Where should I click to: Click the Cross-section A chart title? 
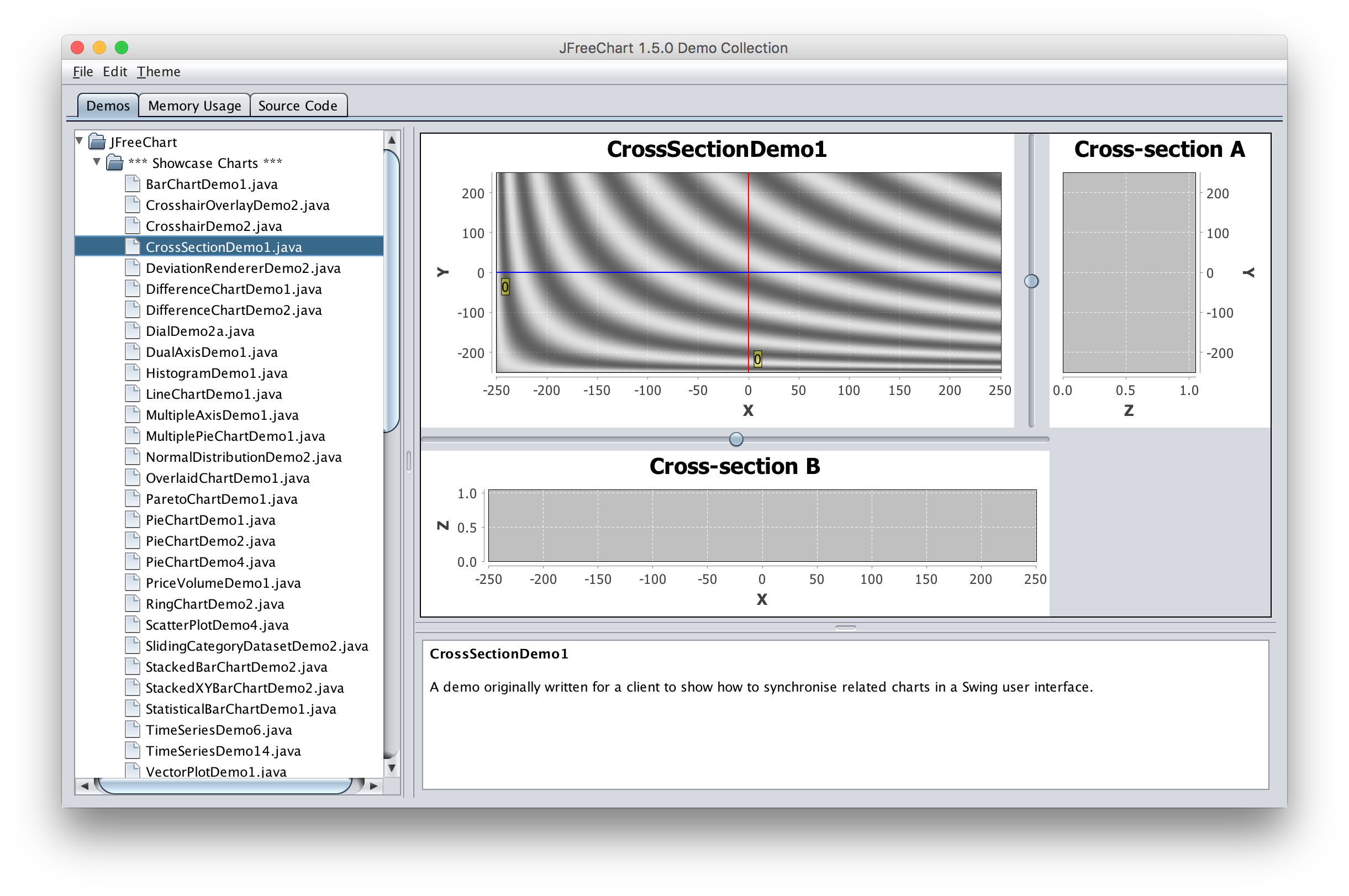1160,149
